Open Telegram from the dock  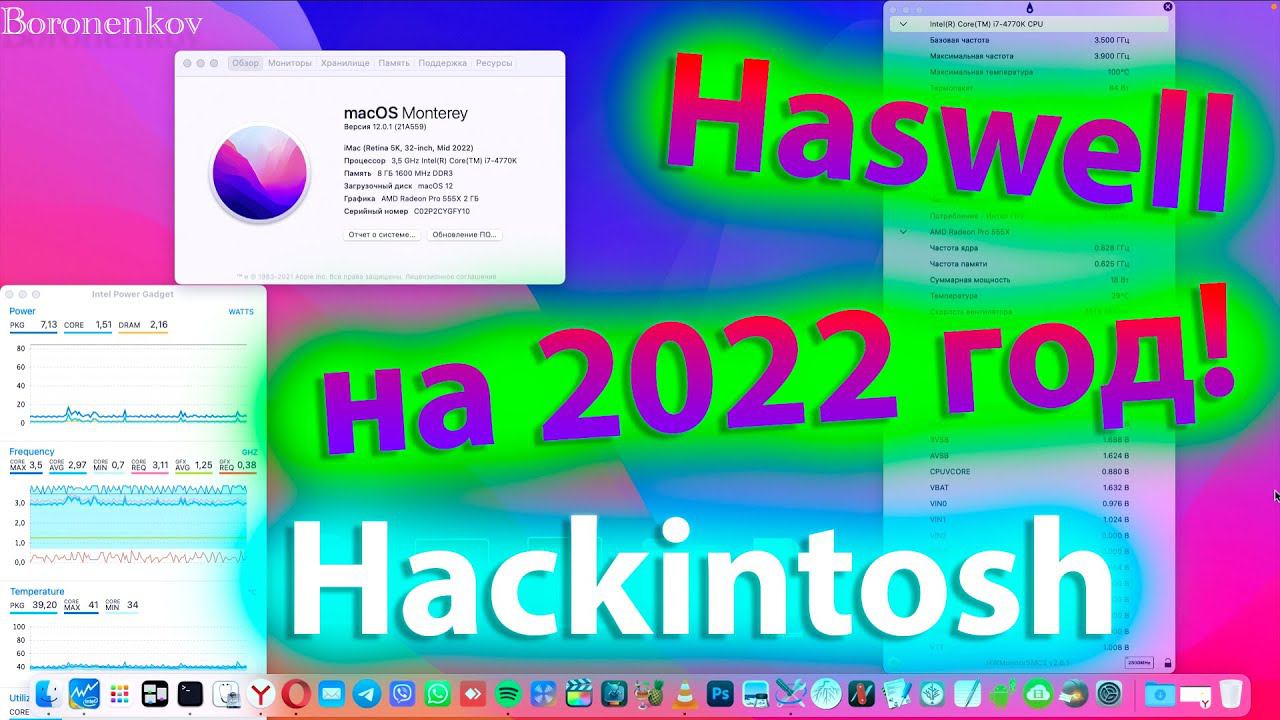click(x=367, y=694)
